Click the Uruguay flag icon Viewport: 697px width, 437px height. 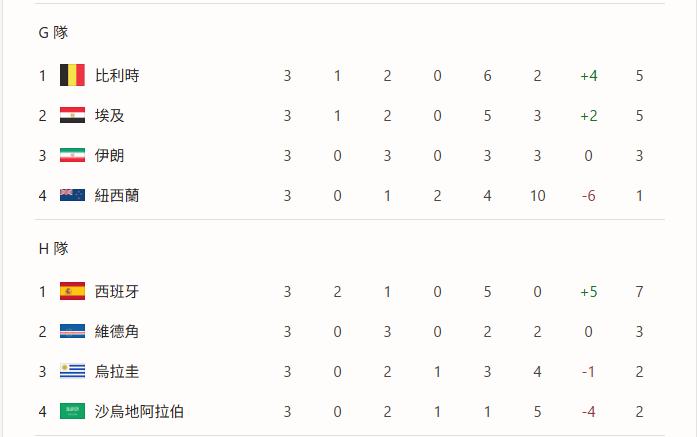click(x=72, y=371)
